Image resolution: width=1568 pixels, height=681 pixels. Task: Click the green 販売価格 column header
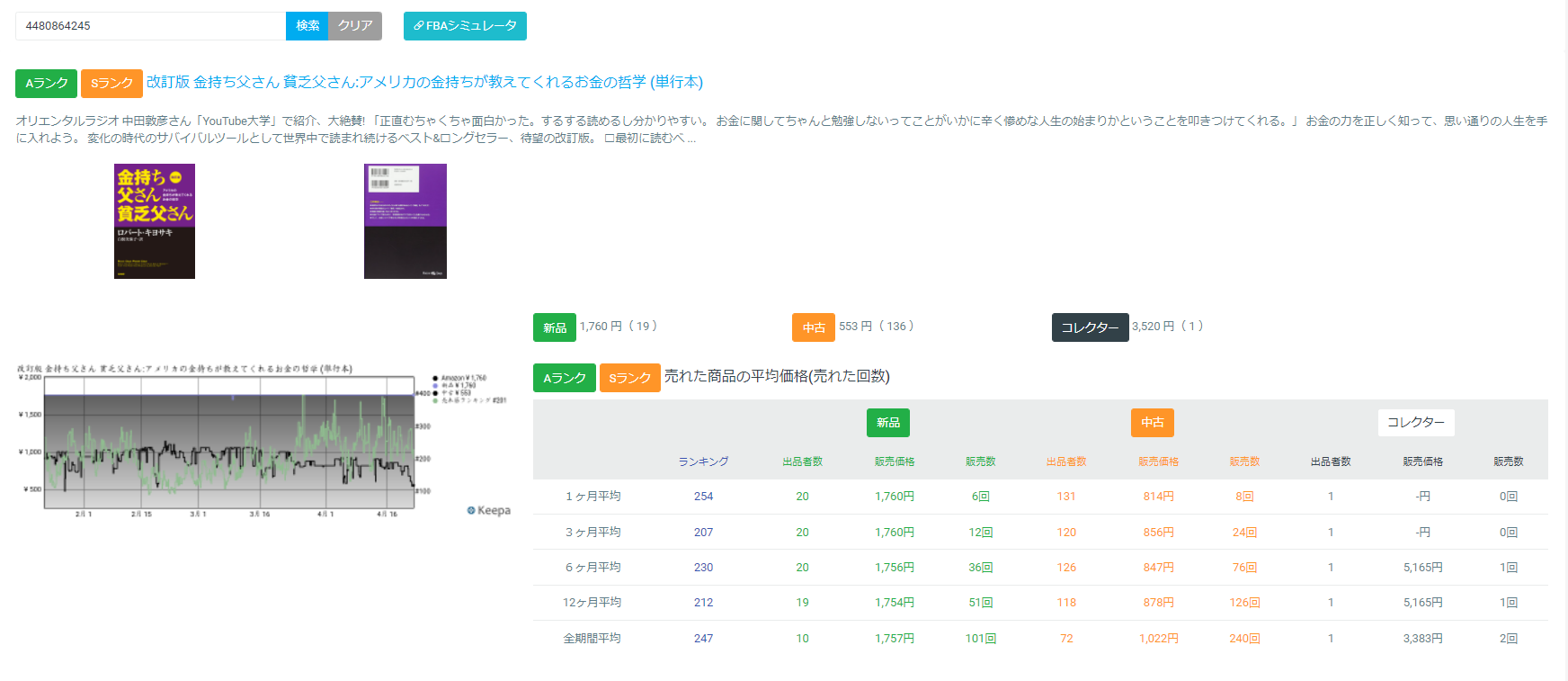[x=895, y=461]
